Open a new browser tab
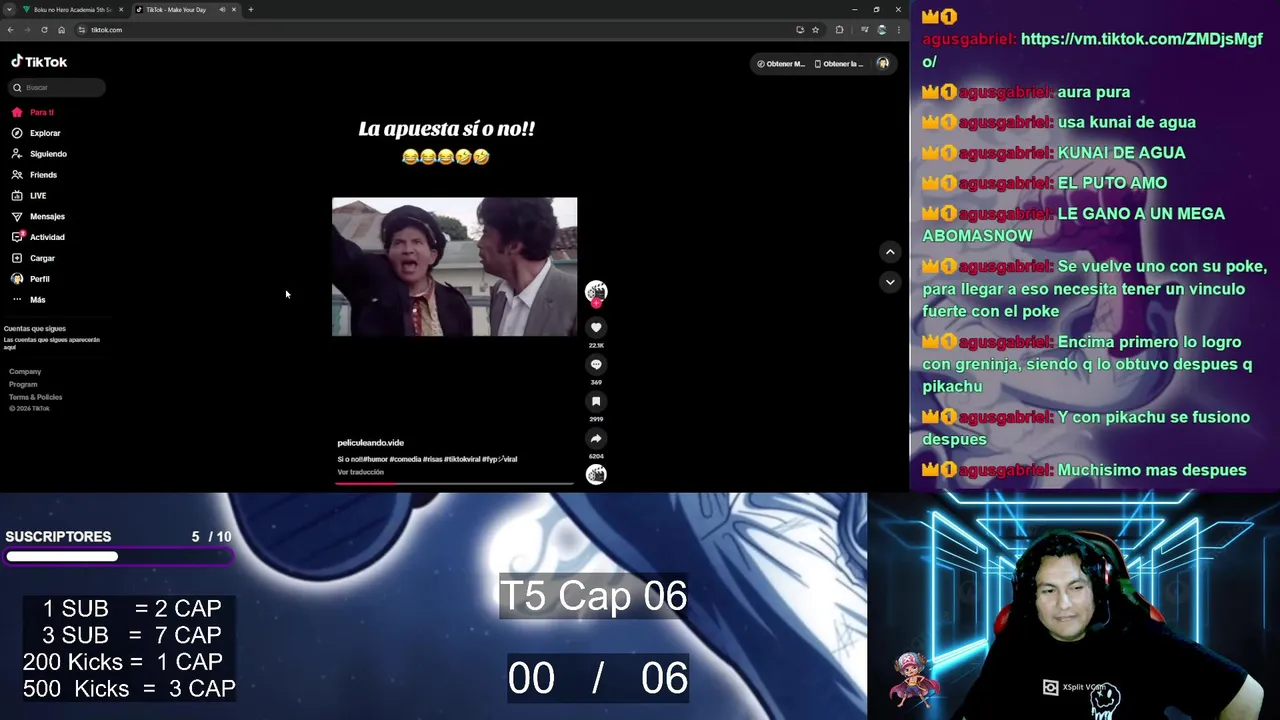The height and width of the screenshot is (720, 1280). pos(251,10)
